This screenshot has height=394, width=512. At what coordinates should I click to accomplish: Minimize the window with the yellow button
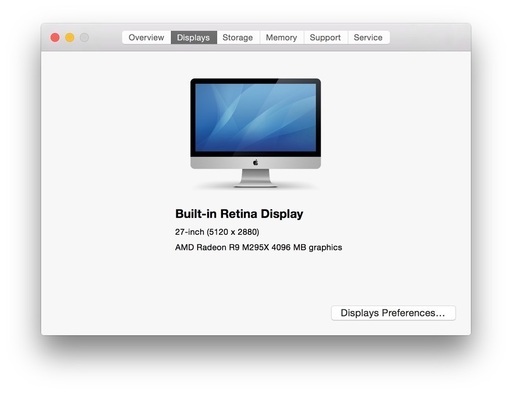tap(70, 38)
